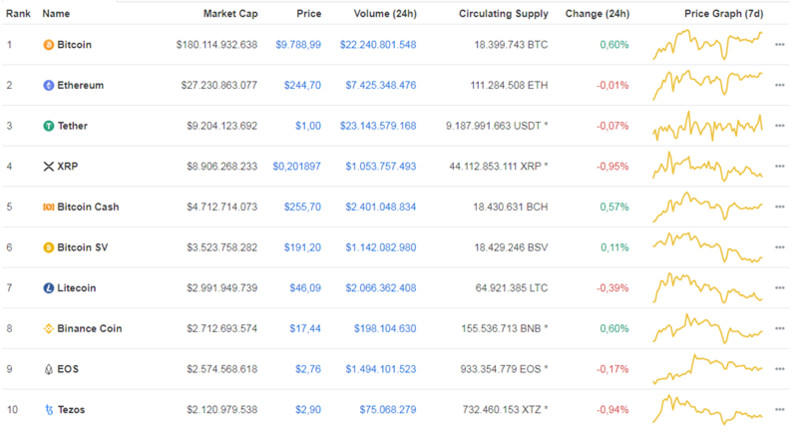The image size is (798, 438).
Task: Open the more options menu for Tezos
Action: point(779,409)
